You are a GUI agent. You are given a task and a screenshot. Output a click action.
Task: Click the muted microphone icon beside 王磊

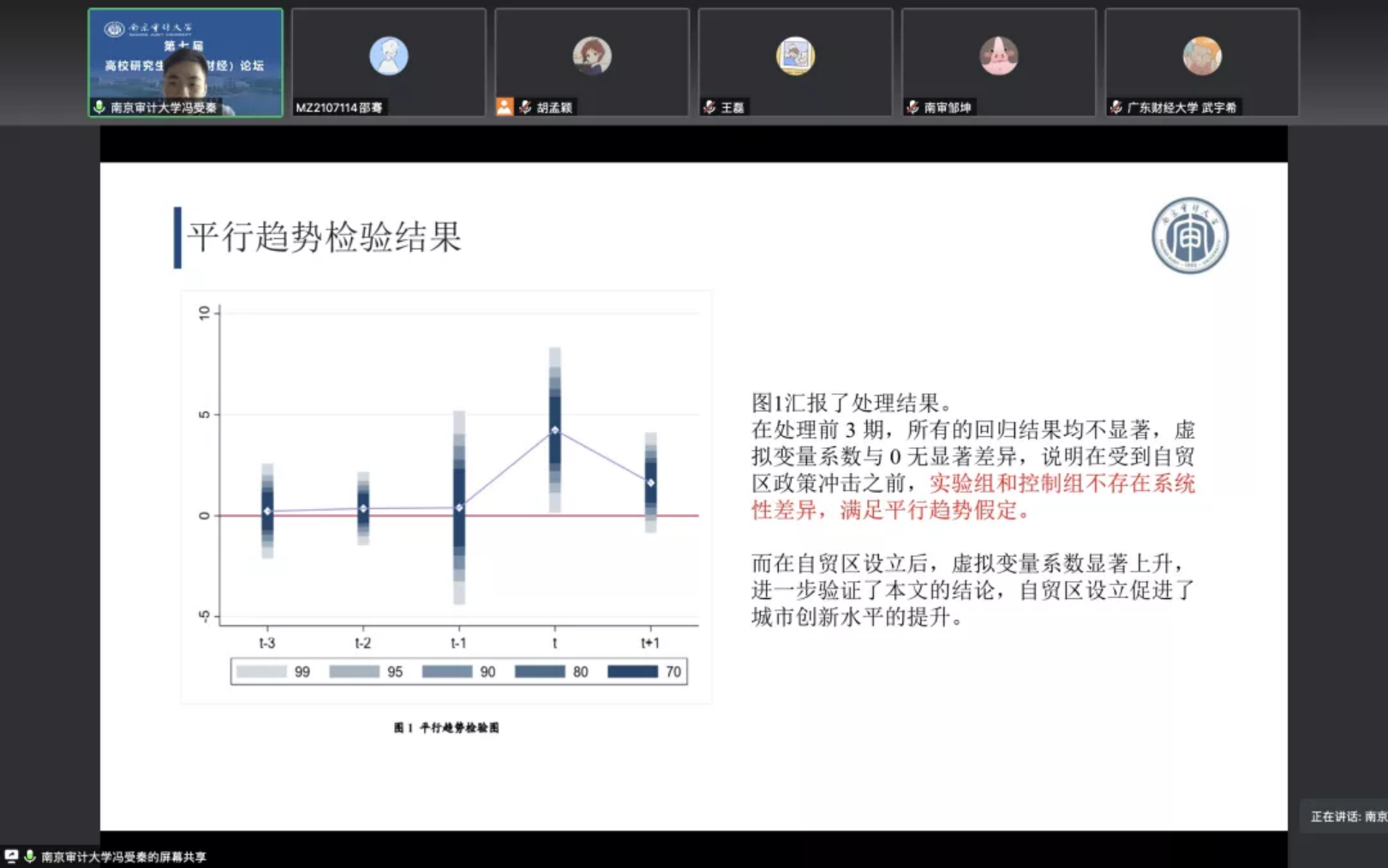(x=709, y=107)
